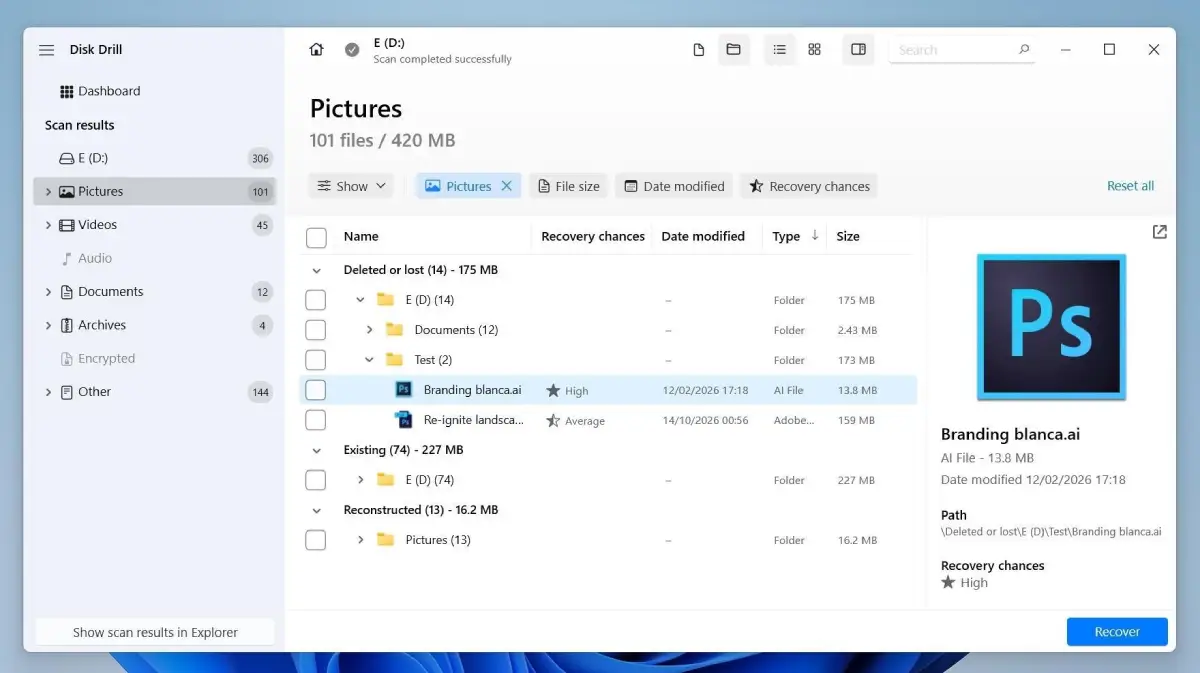Click the folder icon of Documents (12)
The width and height of the screenshot is (1200, 673).
(394, 330)
